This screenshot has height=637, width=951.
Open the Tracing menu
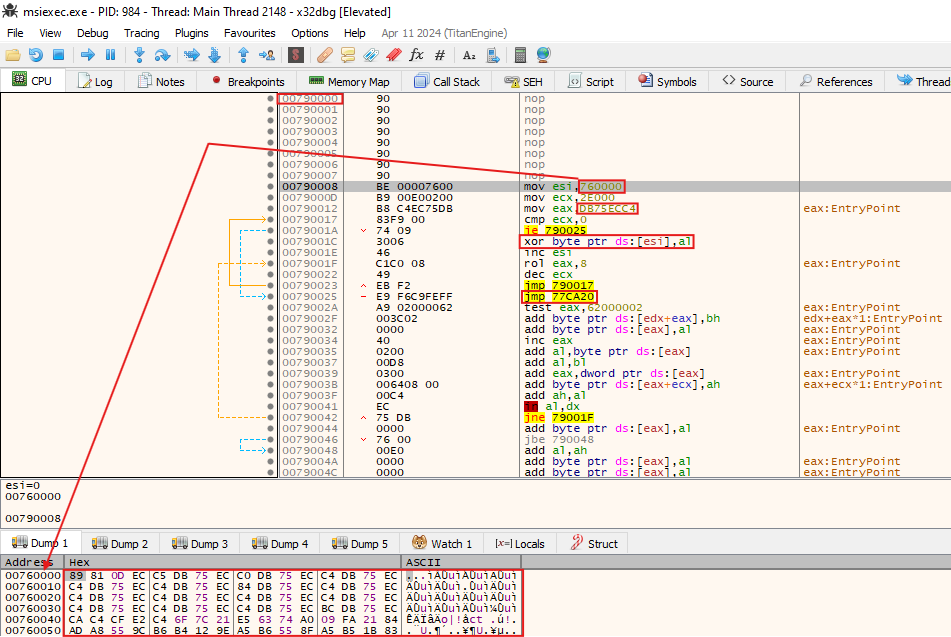point(141,33)
